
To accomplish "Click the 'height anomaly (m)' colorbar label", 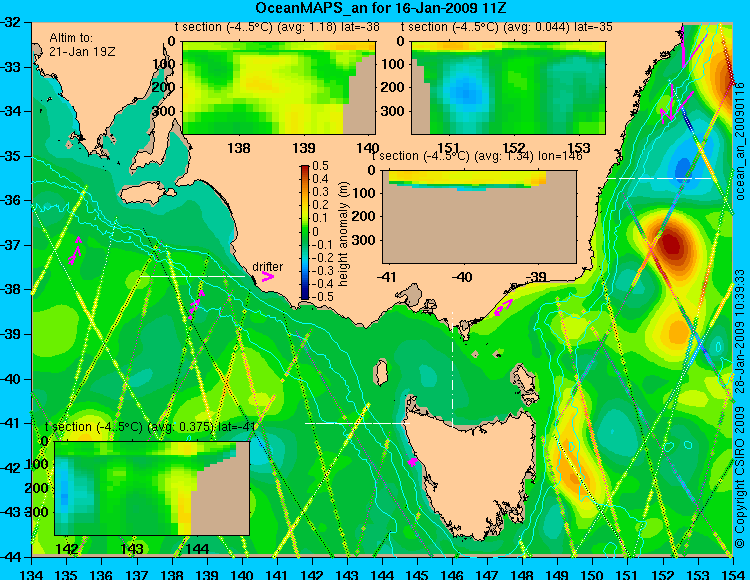I will 343,234.
